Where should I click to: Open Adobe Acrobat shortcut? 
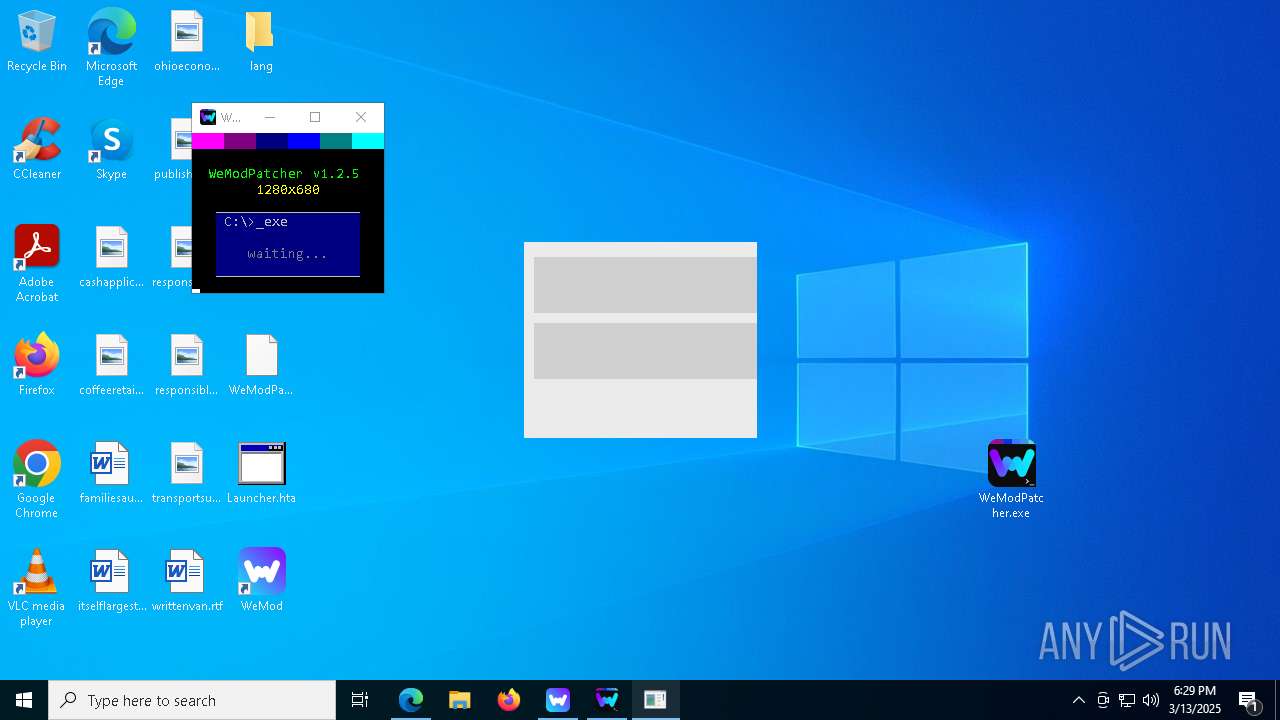click(x=37, y=264)
